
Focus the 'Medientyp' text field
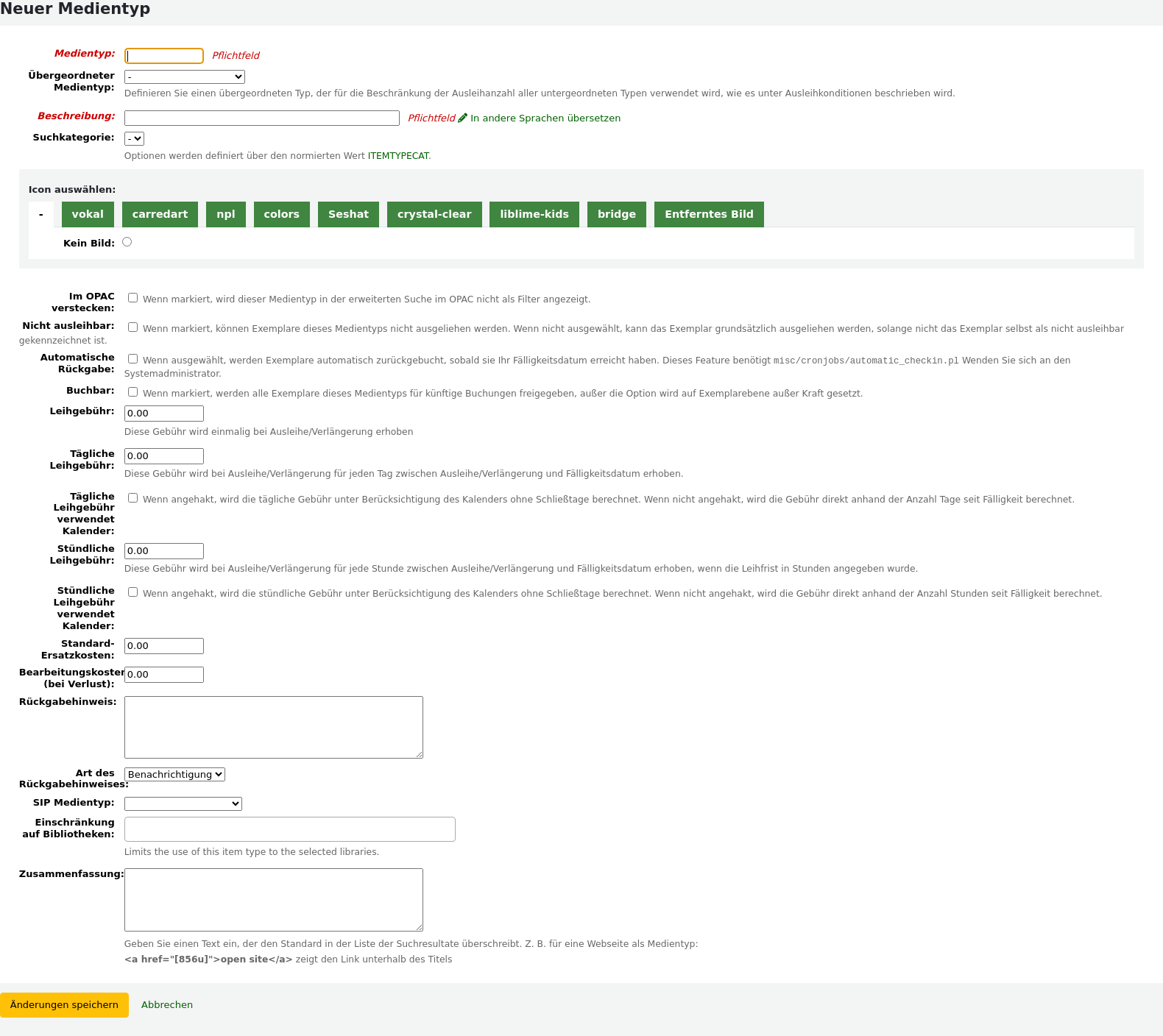pos(164,56)
